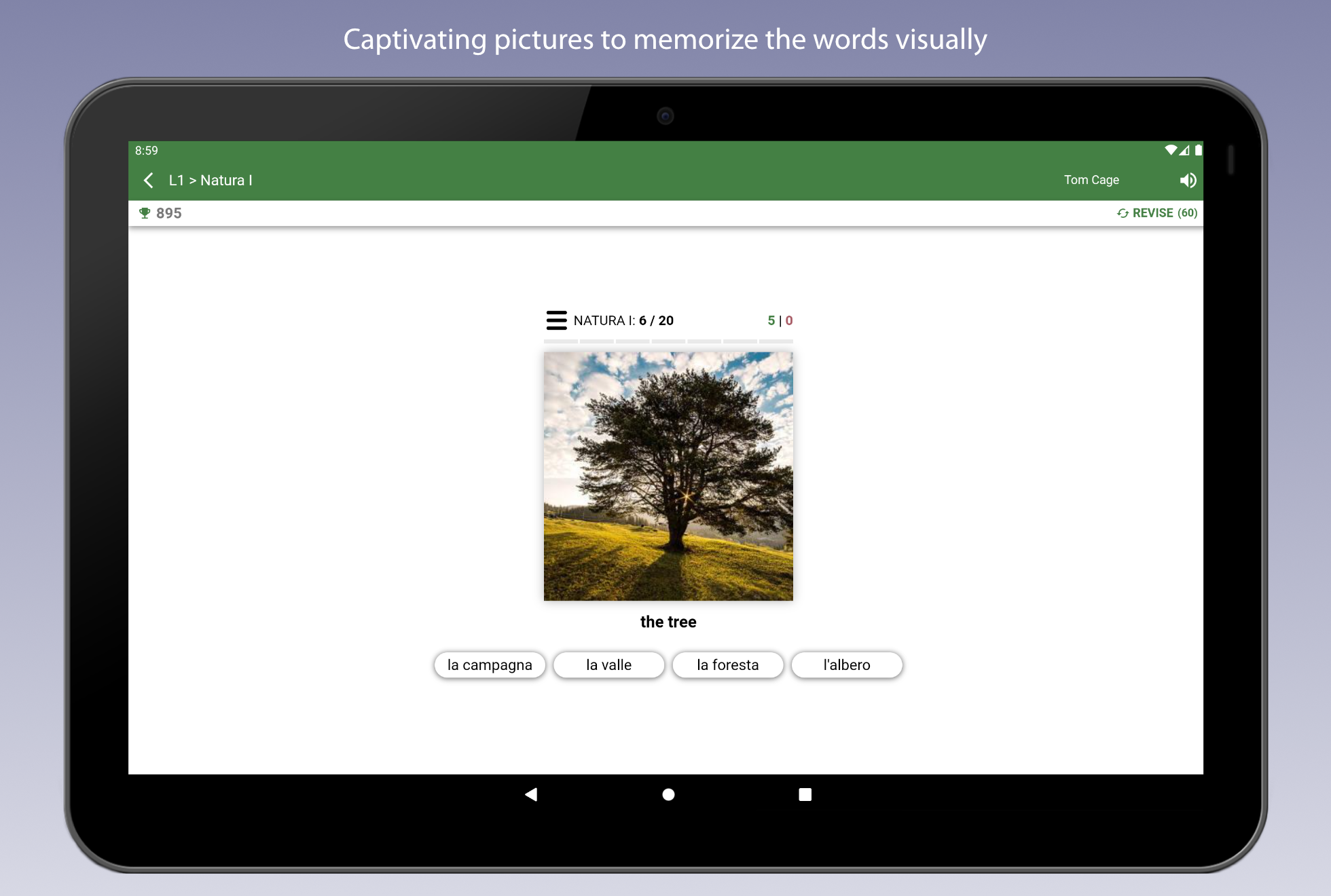Tap the "L1 > Natura I" breadcrumb
The height and width of the screenshot is (896, 1331).
pyautogui.click(x=211, y=180)
